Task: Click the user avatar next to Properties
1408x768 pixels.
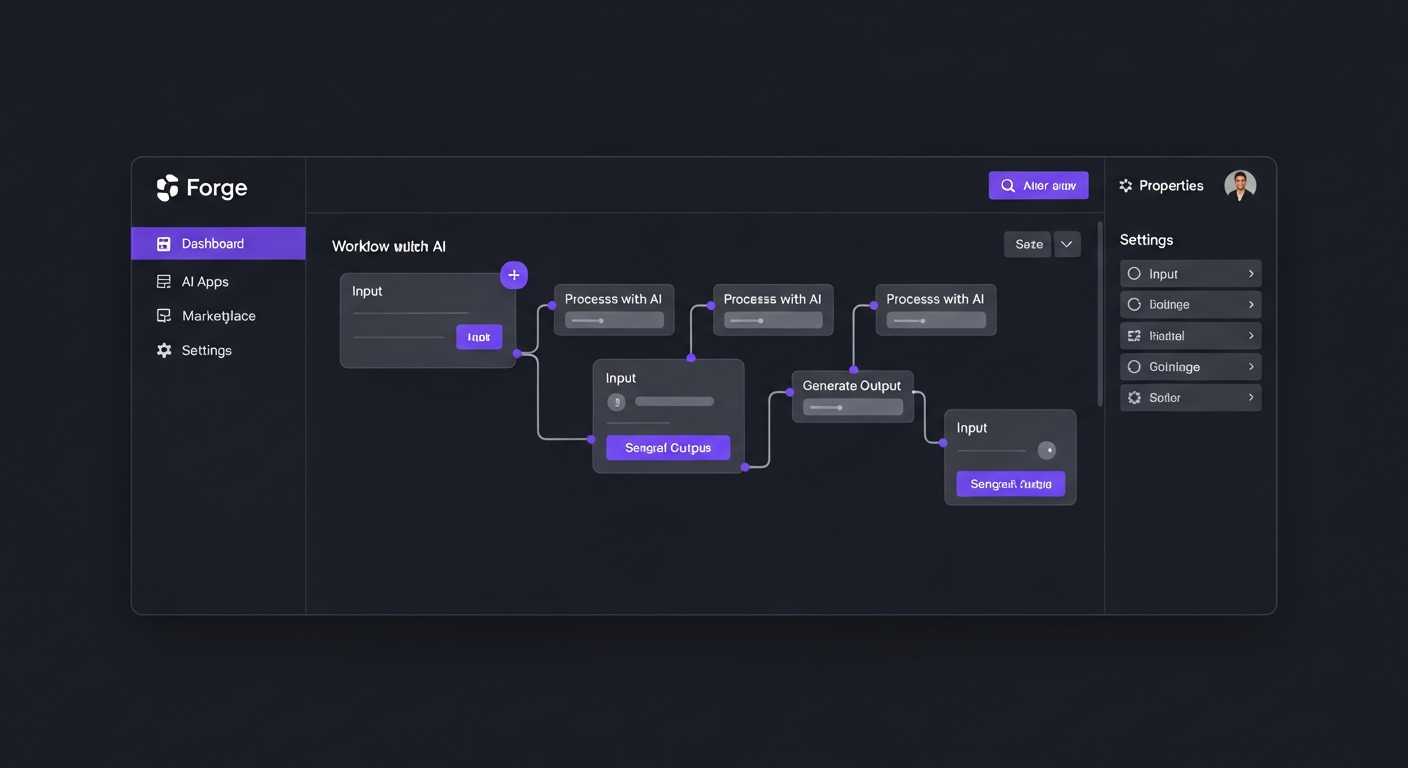Action: click(1240, 184)
